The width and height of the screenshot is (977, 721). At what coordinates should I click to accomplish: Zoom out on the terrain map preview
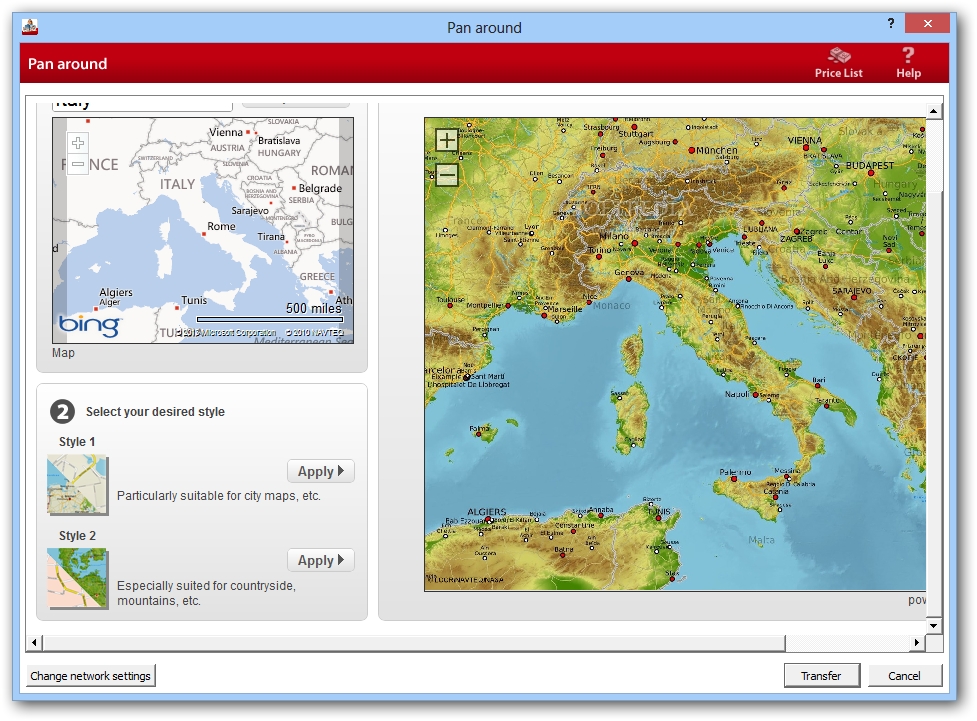(447, 174)
